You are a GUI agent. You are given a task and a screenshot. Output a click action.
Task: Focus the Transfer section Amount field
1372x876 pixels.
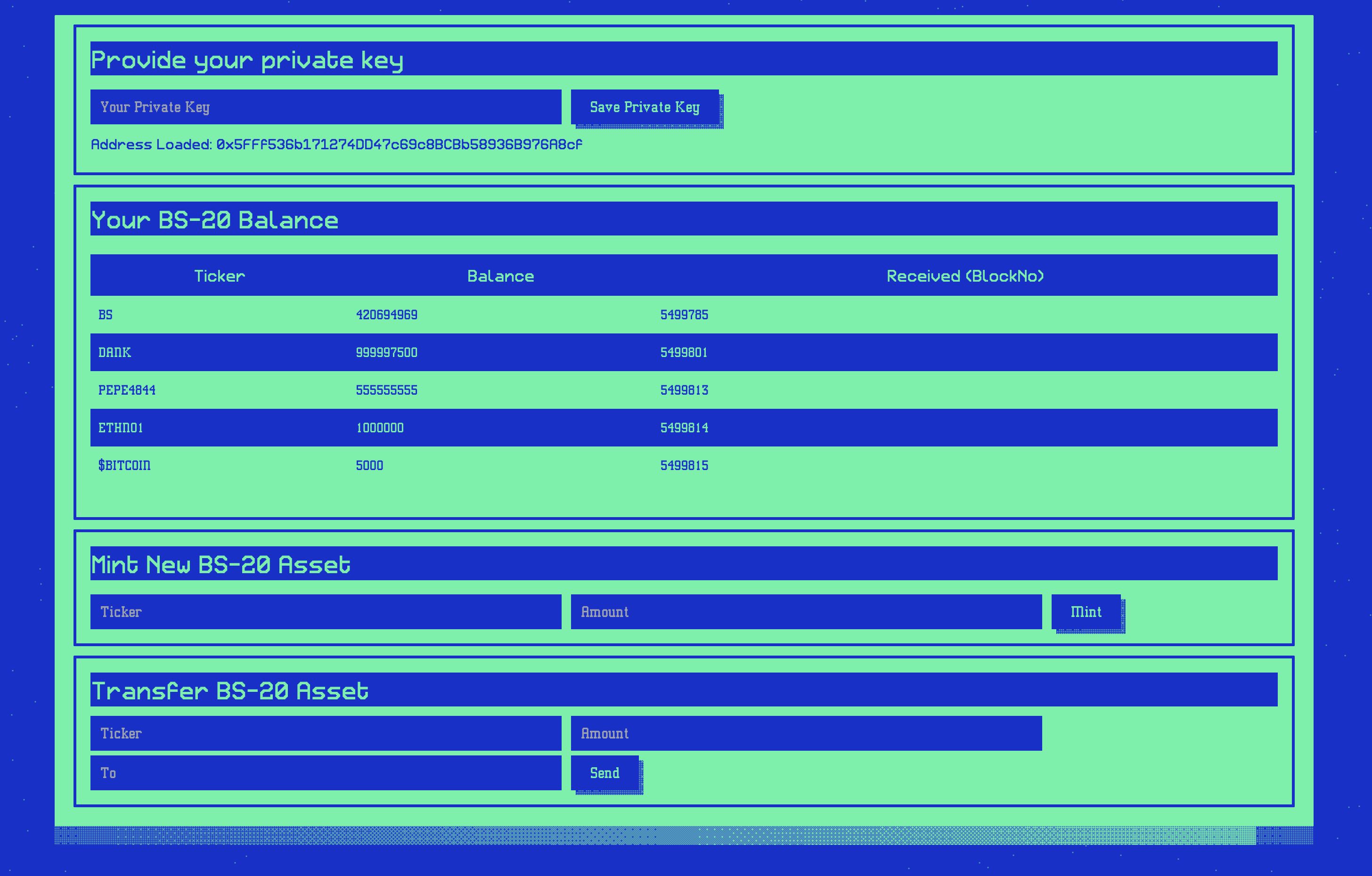pyautogui.click(x=806, y=733)
